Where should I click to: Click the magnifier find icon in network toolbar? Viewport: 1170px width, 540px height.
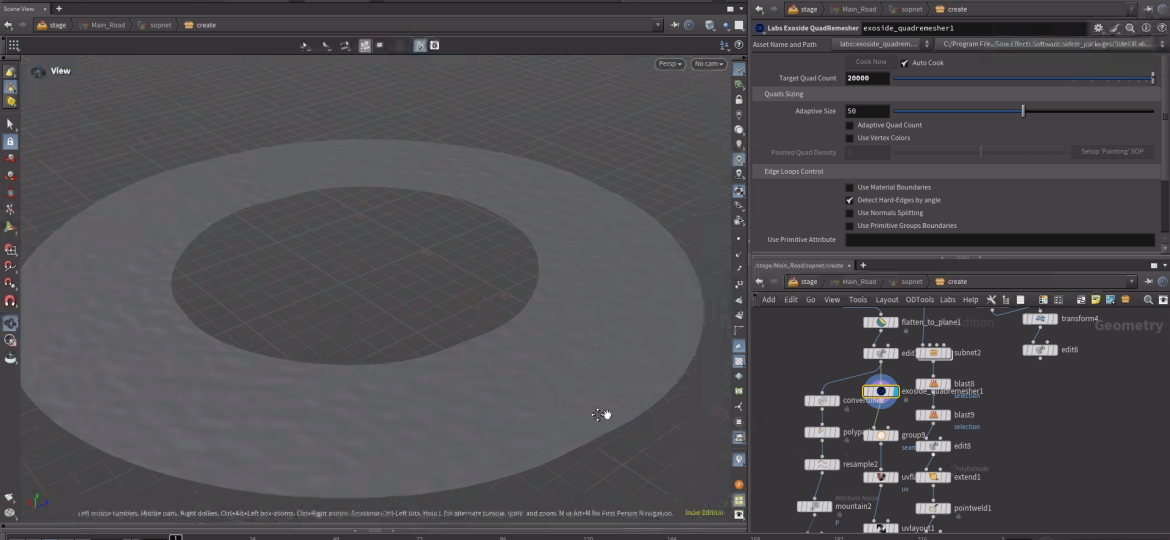[1148, 300]
